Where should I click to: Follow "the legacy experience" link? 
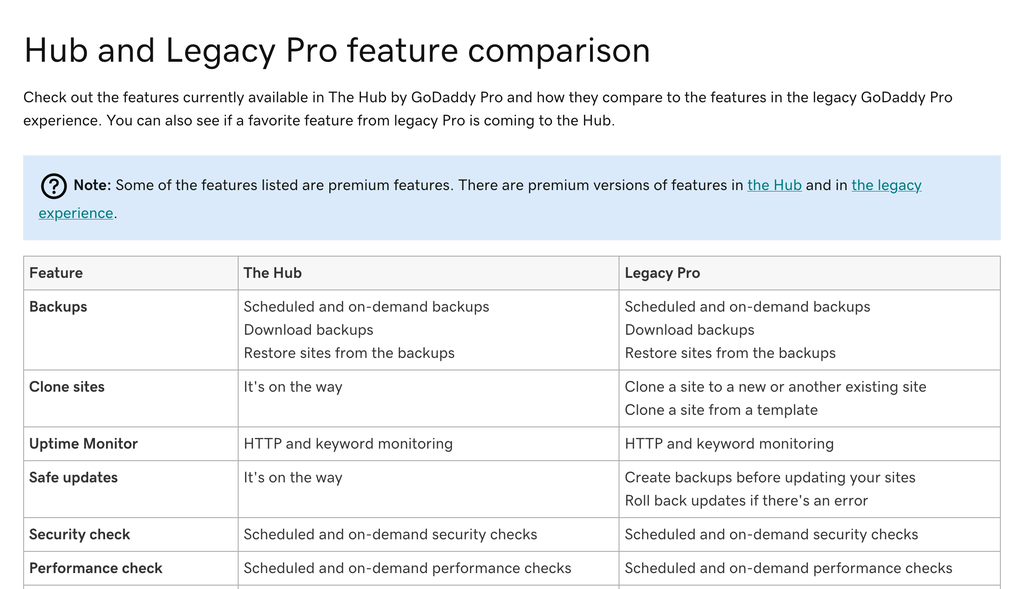pos(886,185)
